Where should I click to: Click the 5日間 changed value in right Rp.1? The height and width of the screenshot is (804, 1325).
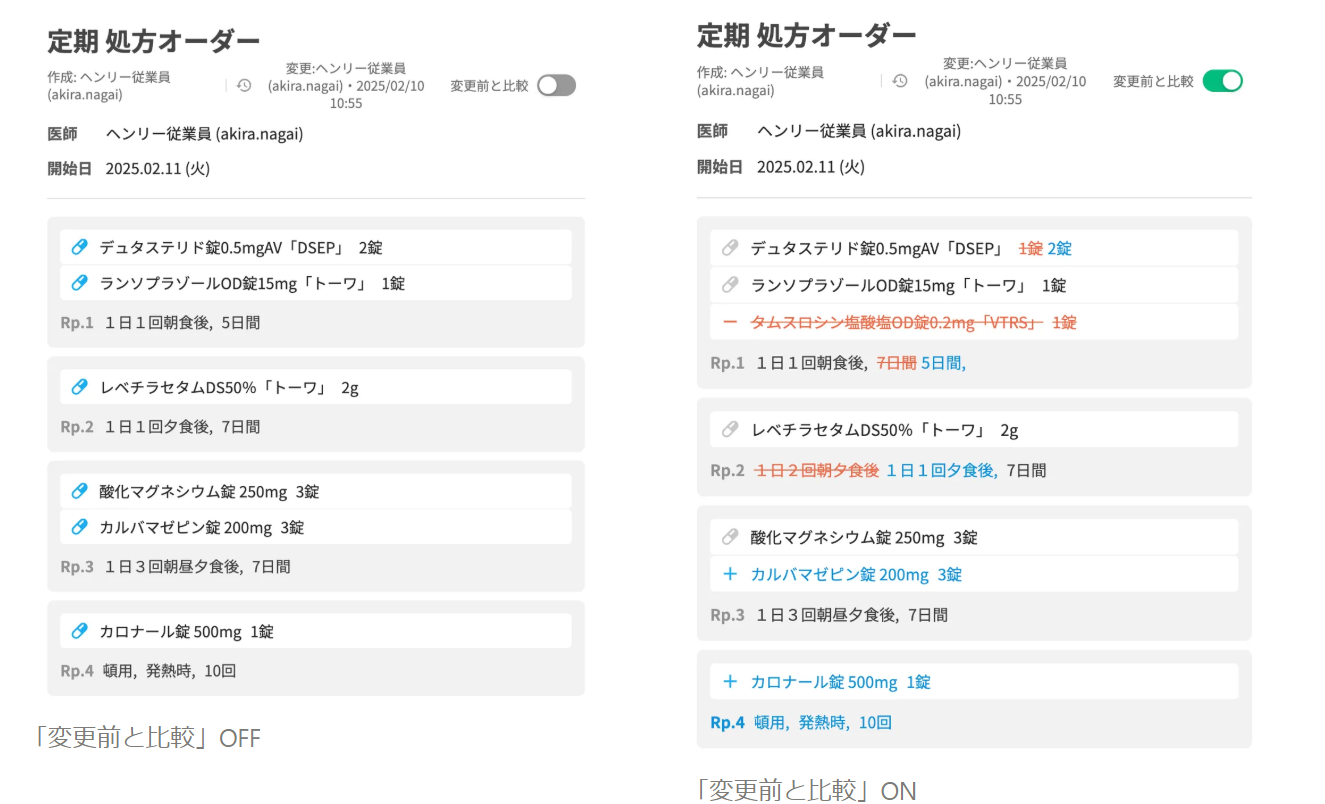[943, 363]
